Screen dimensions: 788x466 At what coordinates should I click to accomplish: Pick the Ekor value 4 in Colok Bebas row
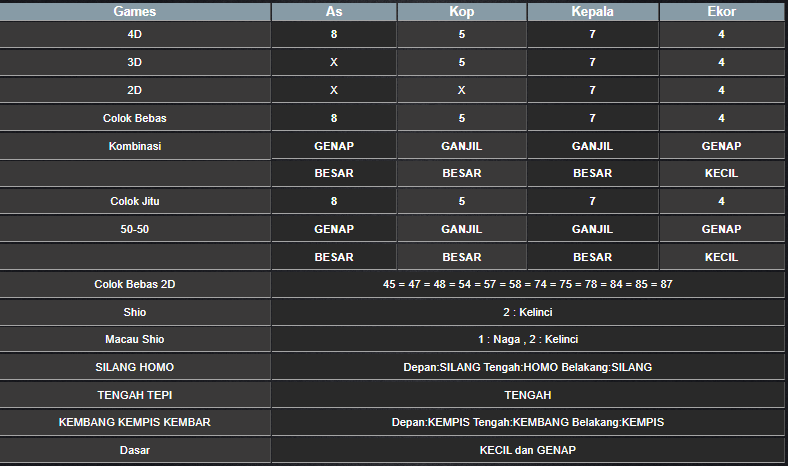pos(722,118)
